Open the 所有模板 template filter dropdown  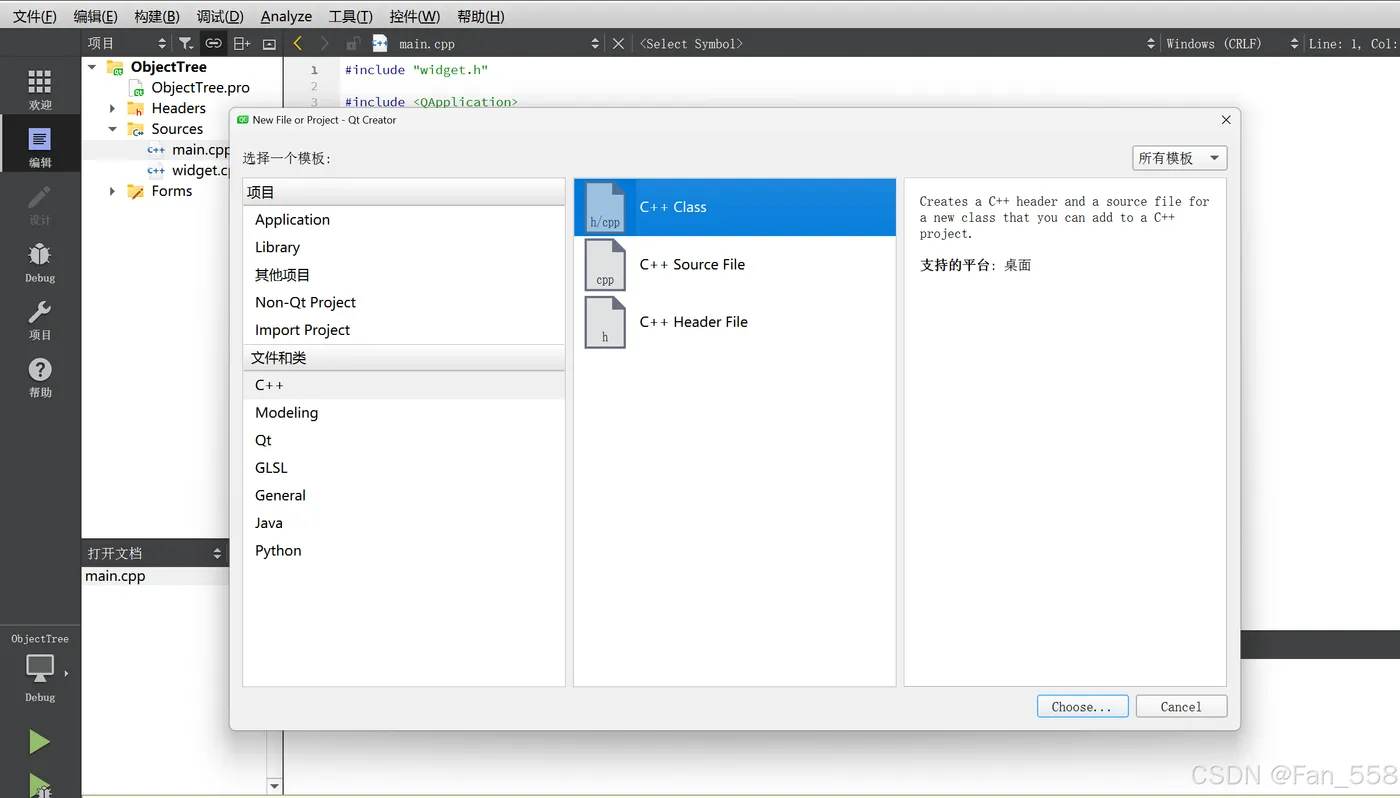tap(1180, 158)
